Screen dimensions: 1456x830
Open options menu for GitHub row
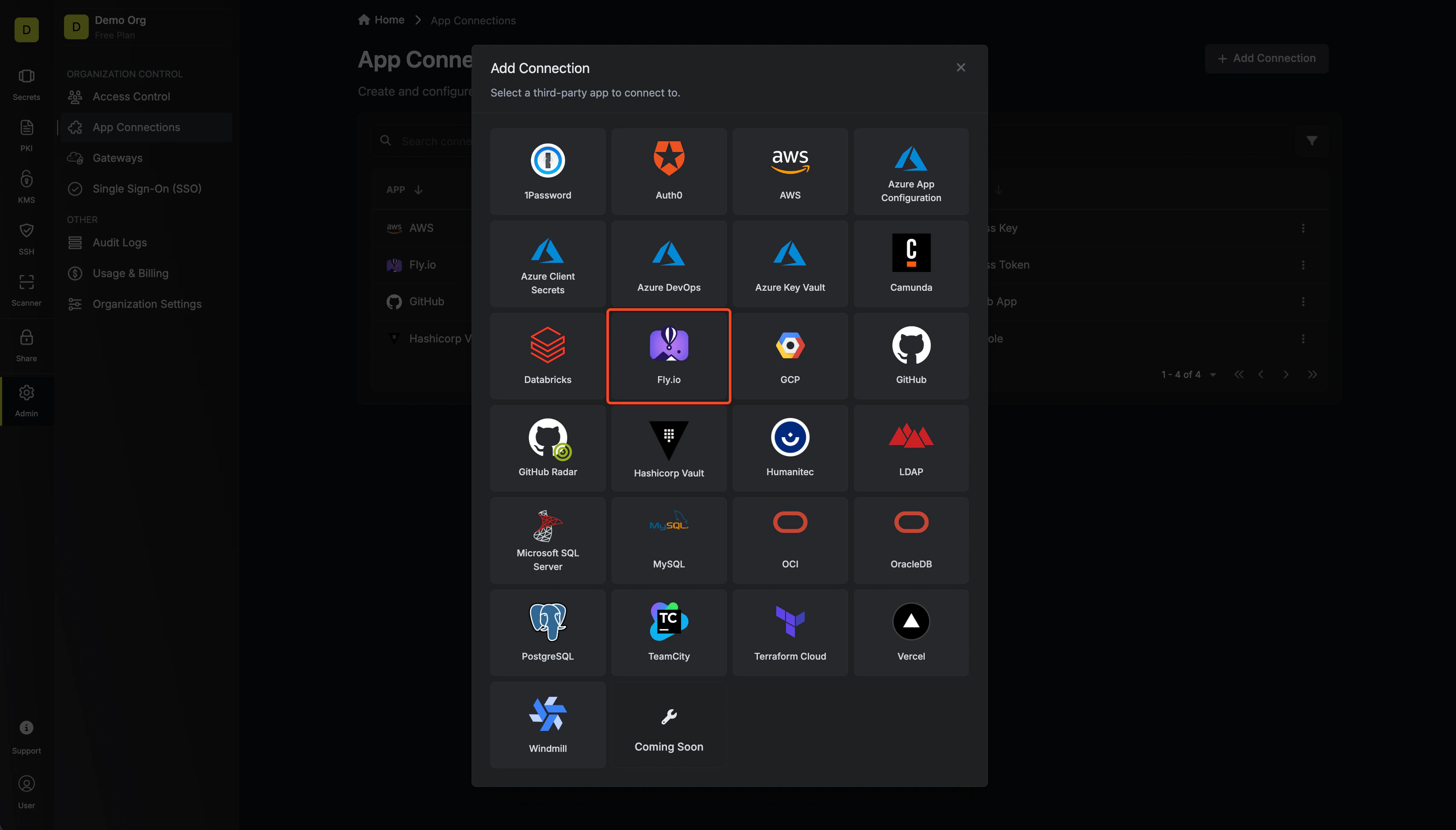pyautogui.click(x=1303, y=301)
